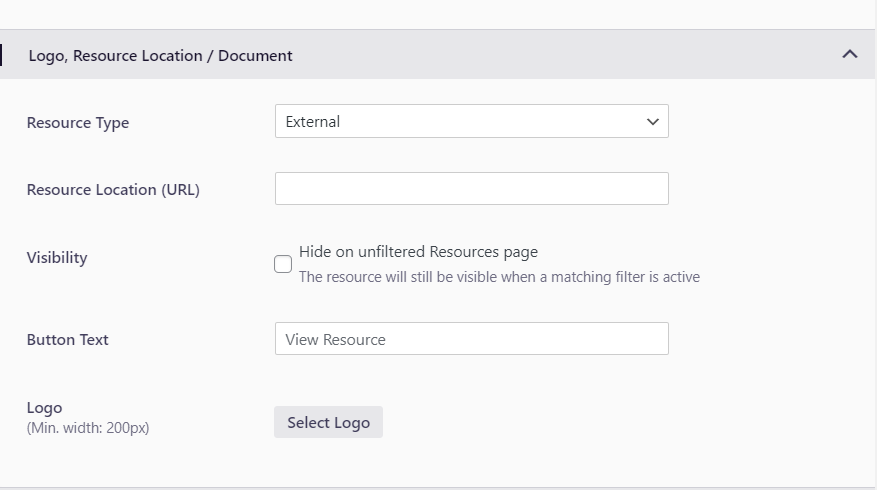
Task: Focus the Resource Location (URL) input field
Action: (471, 189)
